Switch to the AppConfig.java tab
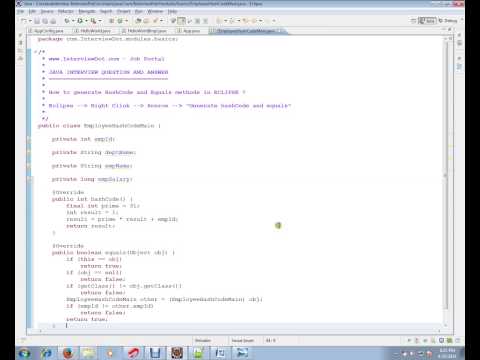Screen dimensions: 480x360 coord(48,31)
